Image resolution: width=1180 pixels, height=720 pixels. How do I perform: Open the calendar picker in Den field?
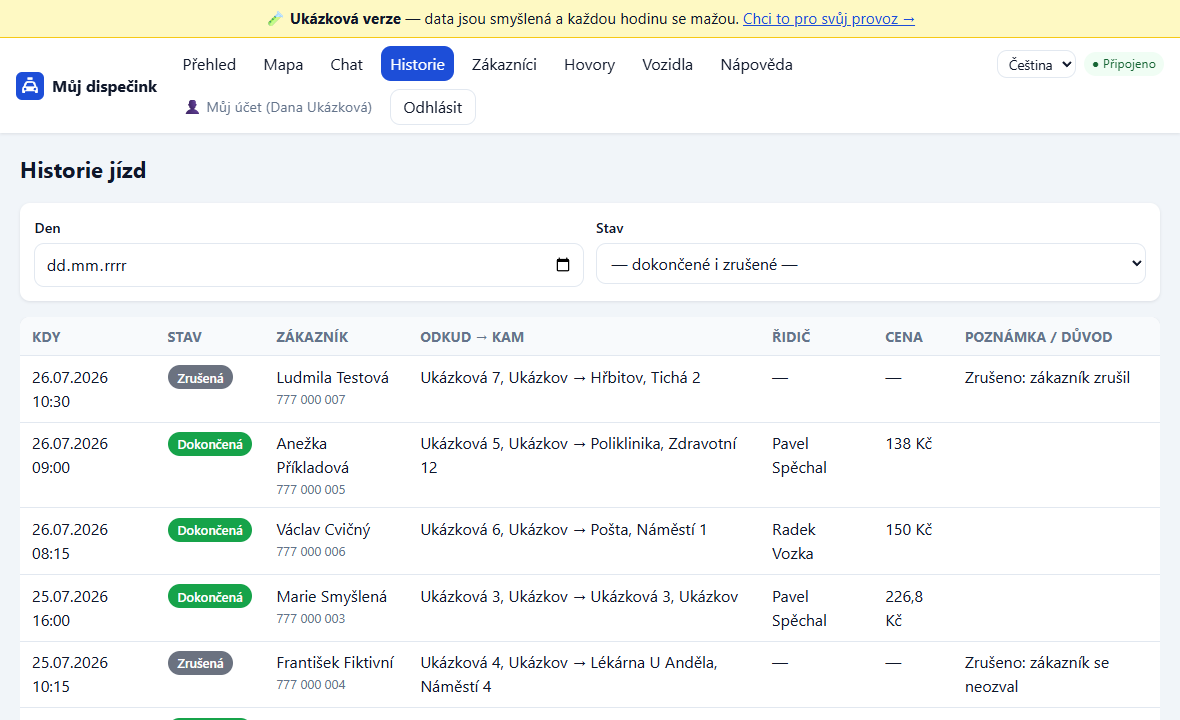pyautogui.click(x=563, y=265)
